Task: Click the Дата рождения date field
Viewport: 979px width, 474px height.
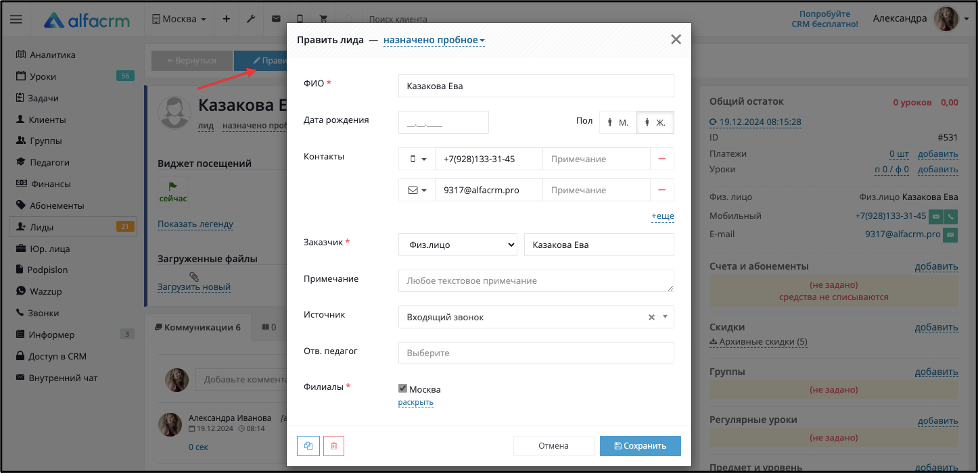Action: [x=443, y=122]
